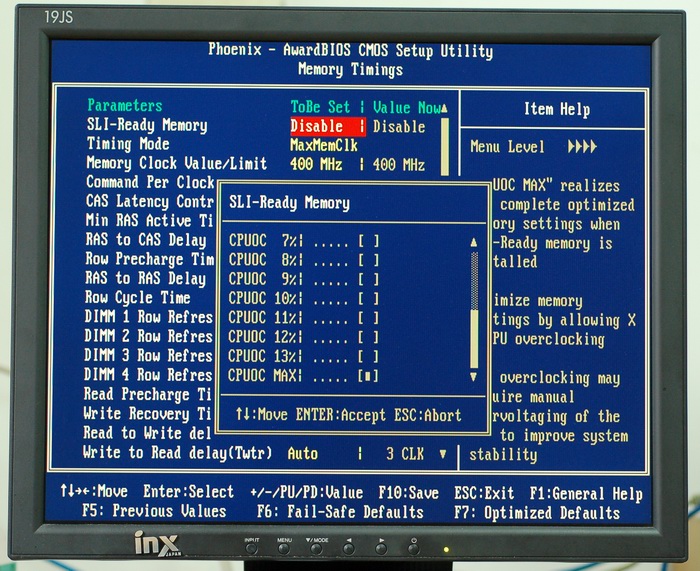Click F7: Optimized Defaults footer hint
Viewport: 700px width, 571px height.
pos(537,513)
